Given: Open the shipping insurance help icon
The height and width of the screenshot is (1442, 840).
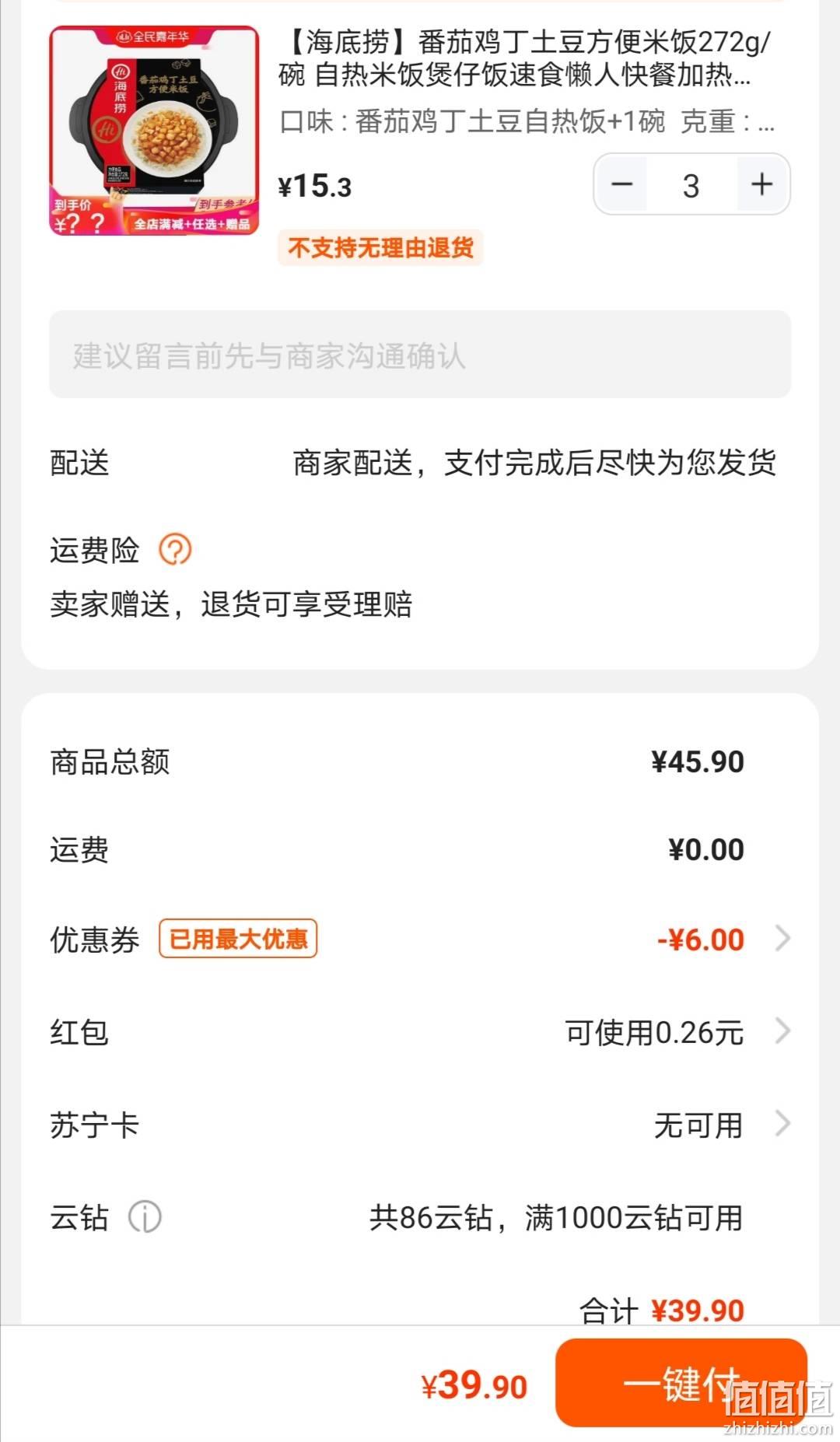Looking at the screenshot, I should click(x=175, y=550).
